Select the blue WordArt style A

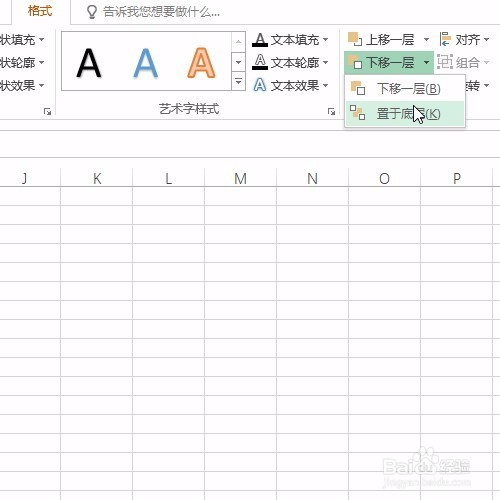145,62
